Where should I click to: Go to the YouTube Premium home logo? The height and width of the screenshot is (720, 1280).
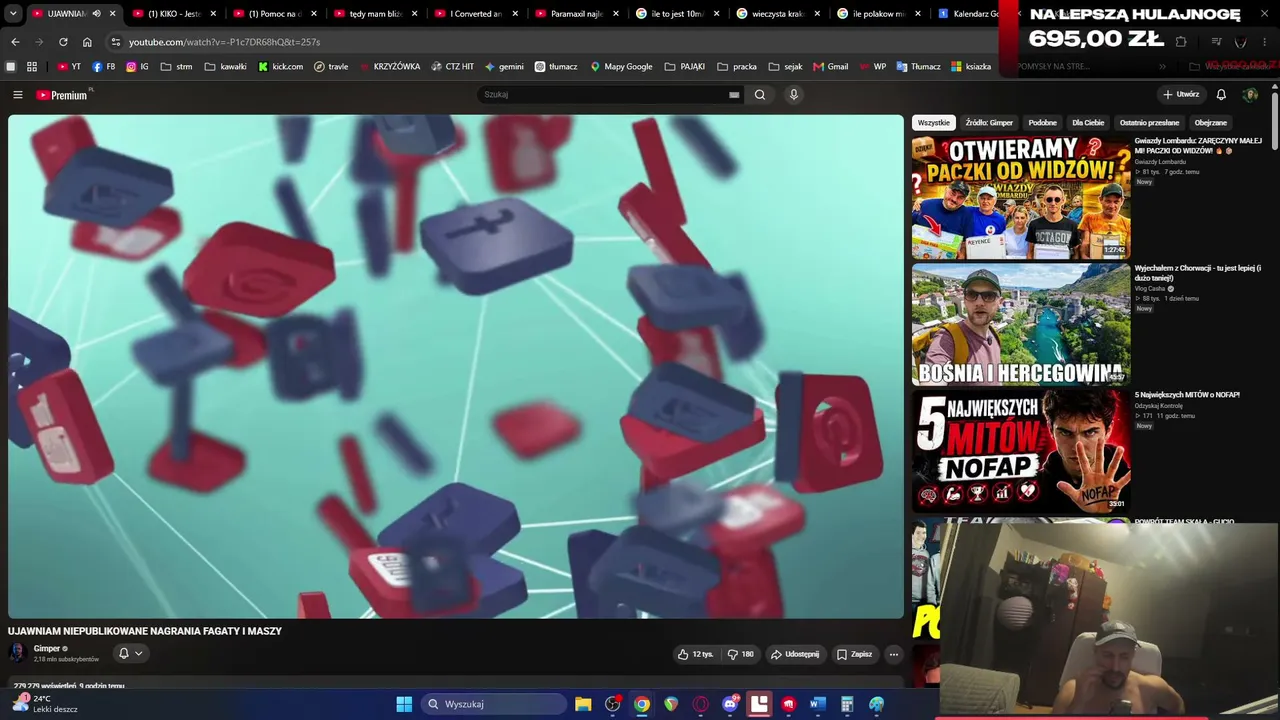click(x=63, y=95)
